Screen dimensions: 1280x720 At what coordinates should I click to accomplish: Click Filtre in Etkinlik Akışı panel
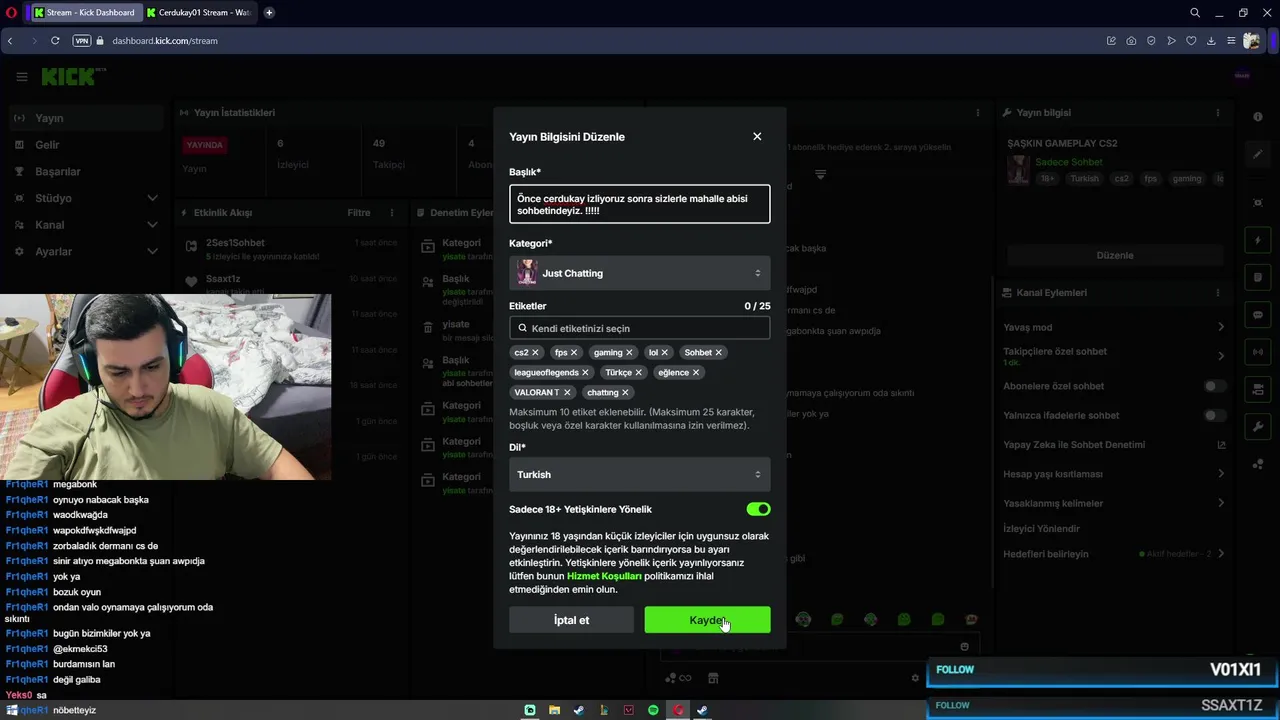pyautogui.click(x=358, y=213)
